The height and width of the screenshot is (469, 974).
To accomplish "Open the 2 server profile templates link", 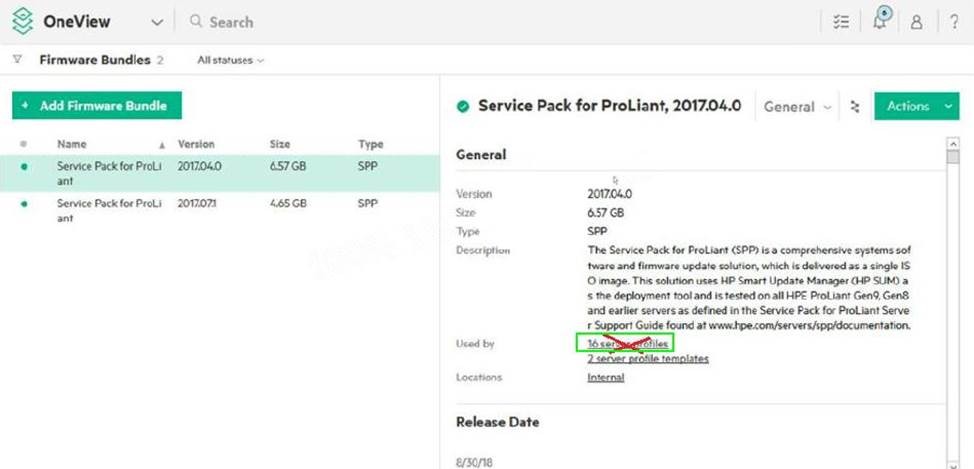I will pos(648,358).
